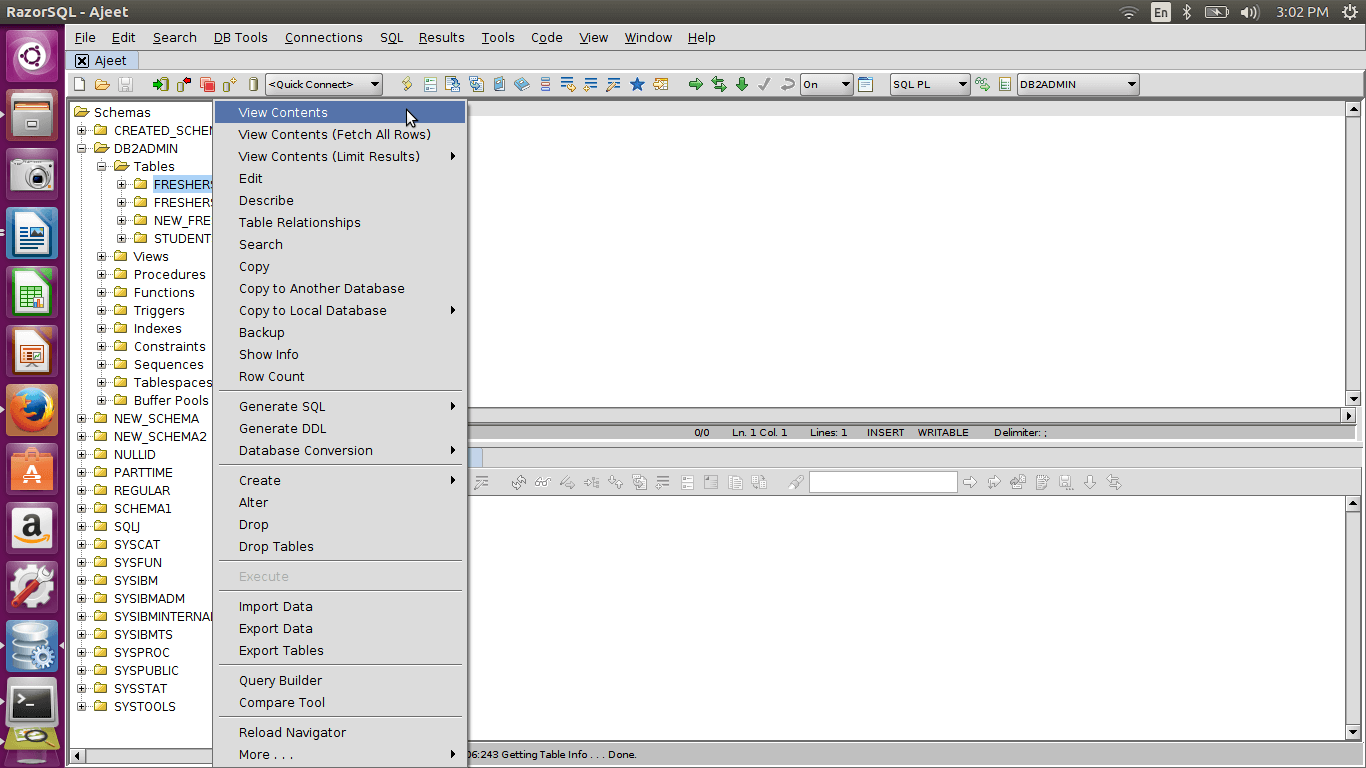Select View Contents in context menu
1366x768 pixels.
[340, 113]
